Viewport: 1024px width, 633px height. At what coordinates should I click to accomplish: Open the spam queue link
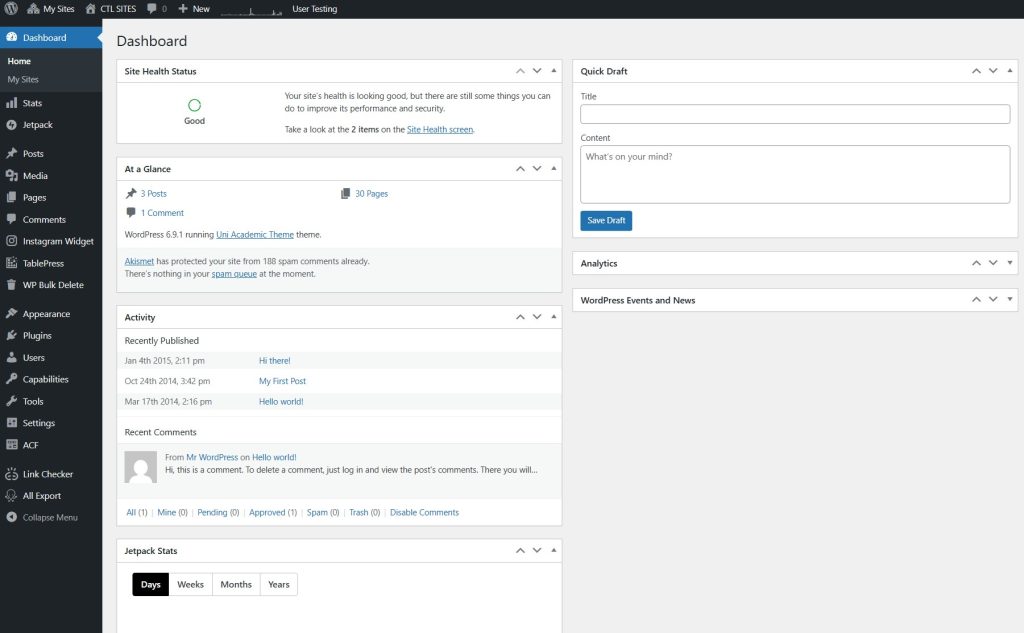tap(234, 274)
